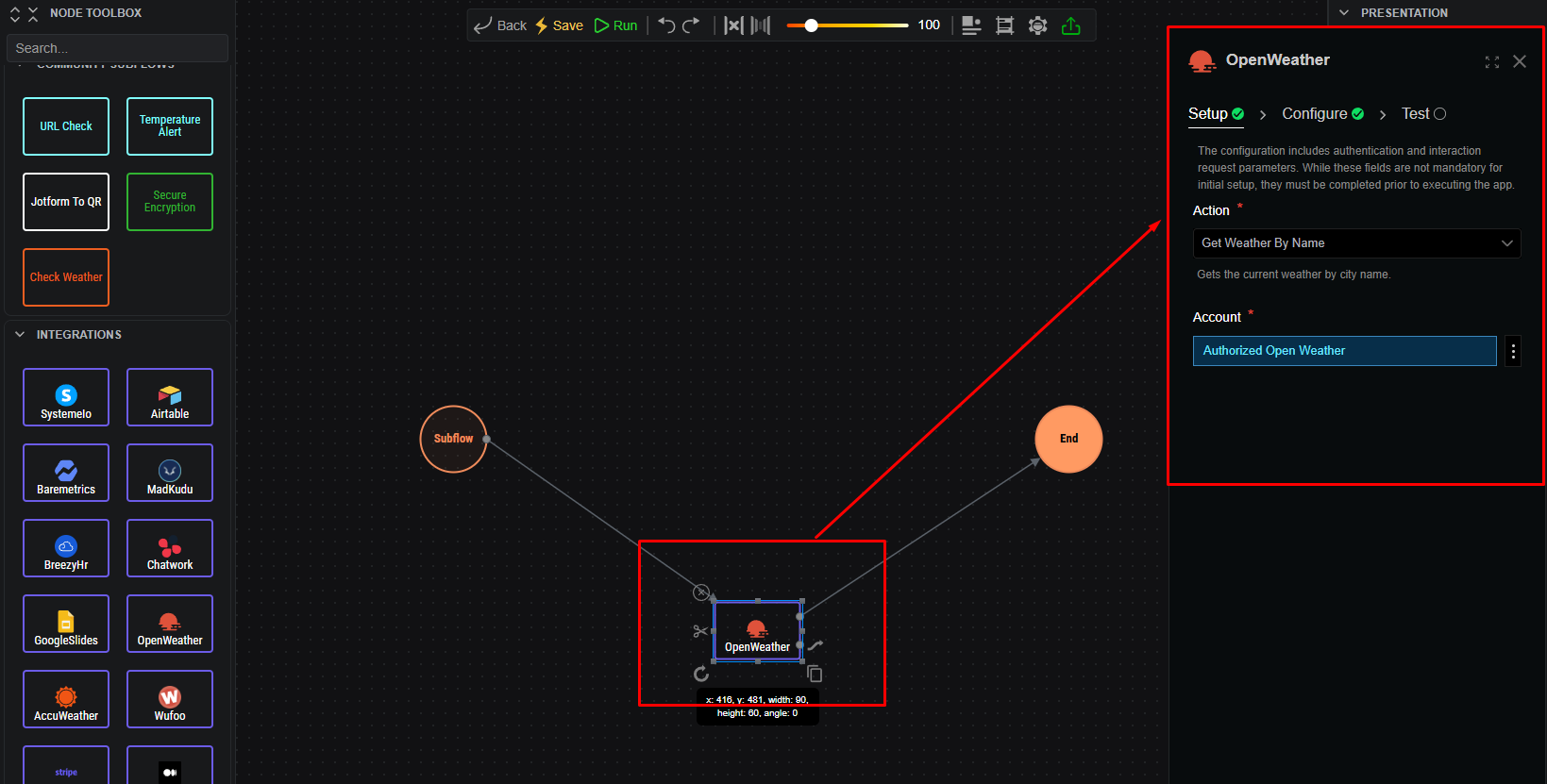Click the zoom slider handle

click(x=811, y=25)
